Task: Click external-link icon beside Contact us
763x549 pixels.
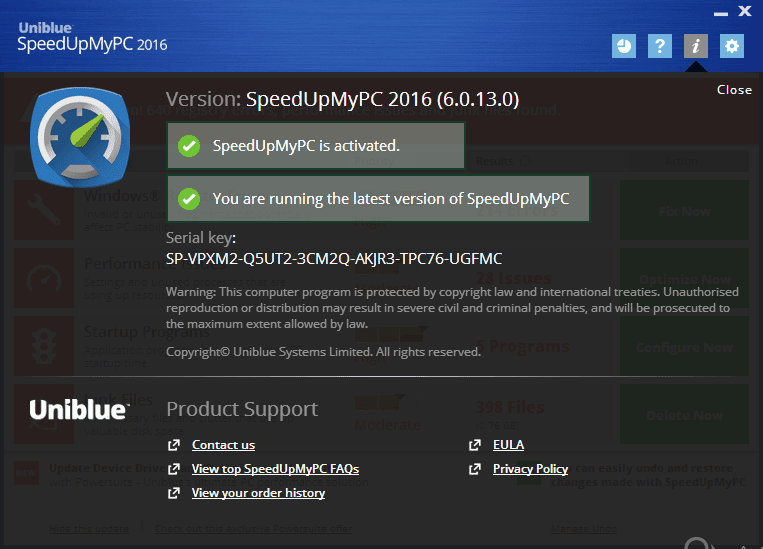Action: click(174, 445)
